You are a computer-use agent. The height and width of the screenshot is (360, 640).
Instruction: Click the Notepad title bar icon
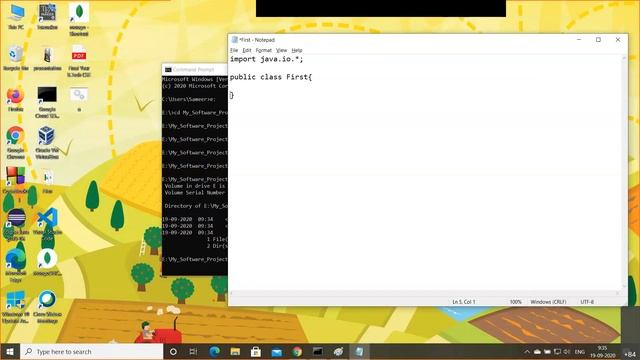pyautogui.click(x=234, y=40)
